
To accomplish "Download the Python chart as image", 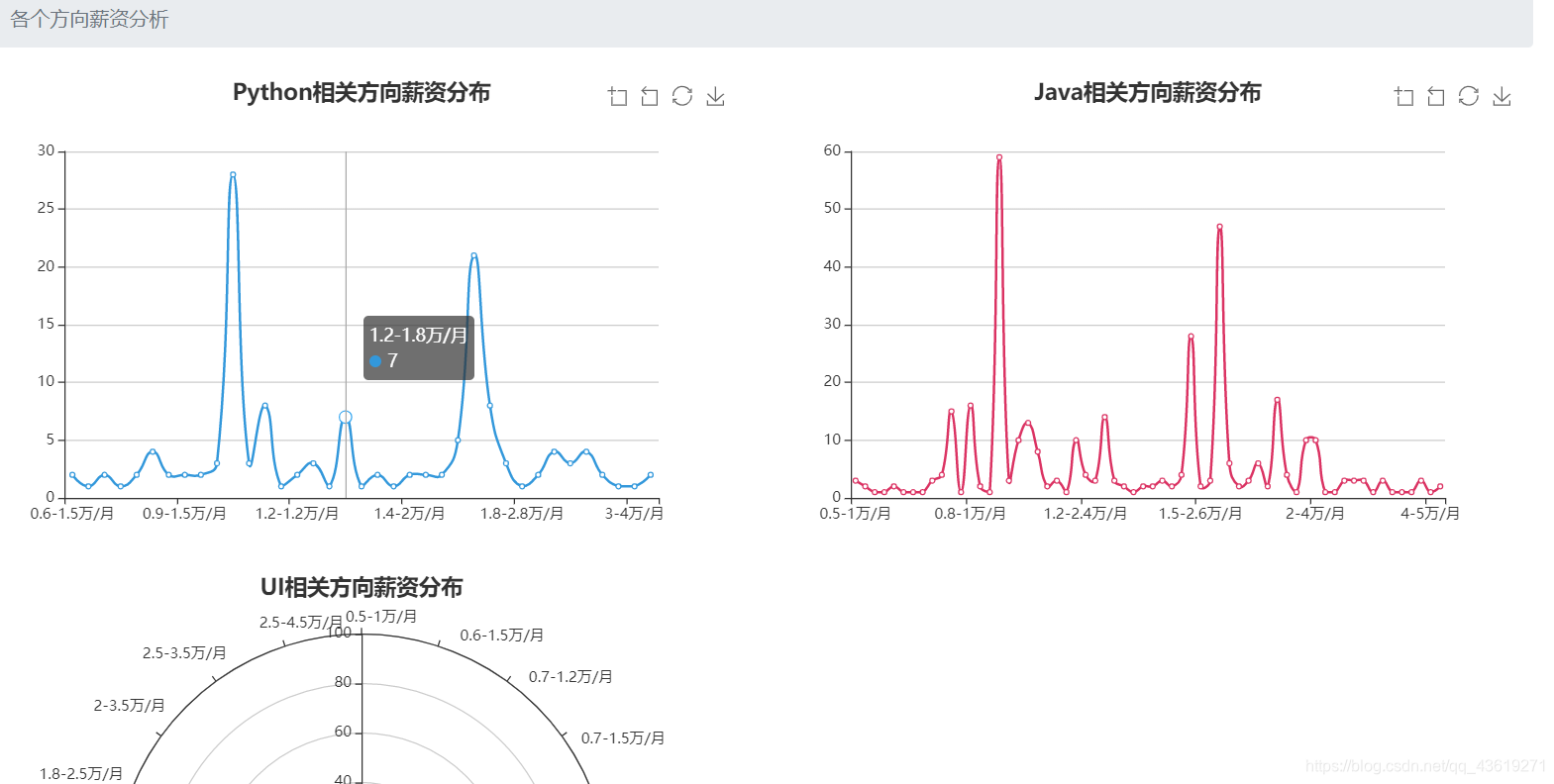I will click(715, 96).
